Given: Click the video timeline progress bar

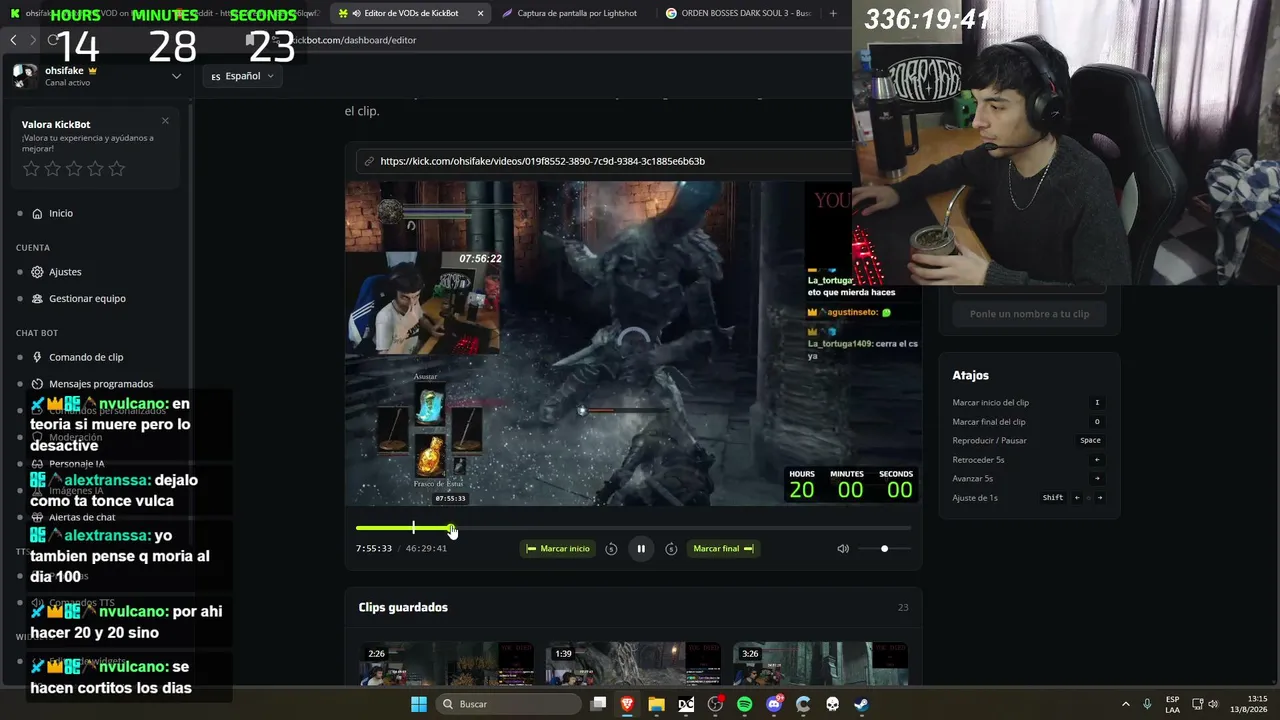Looking at the screenshot, I should pos(633,528).
